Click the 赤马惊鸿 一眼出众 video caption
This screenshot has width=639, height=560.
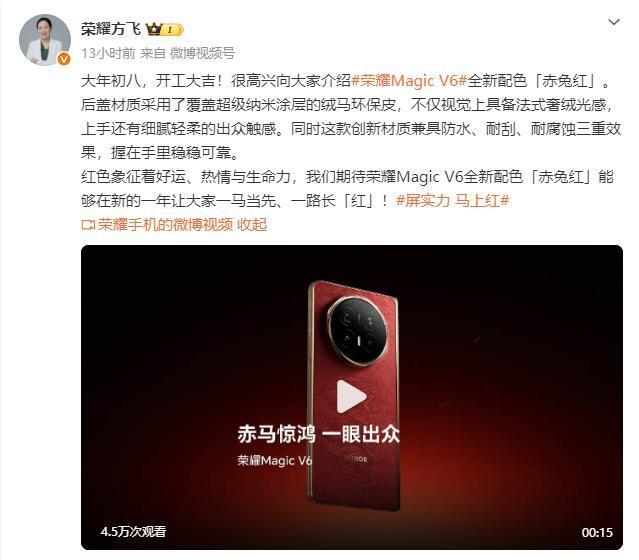[318, 434]
